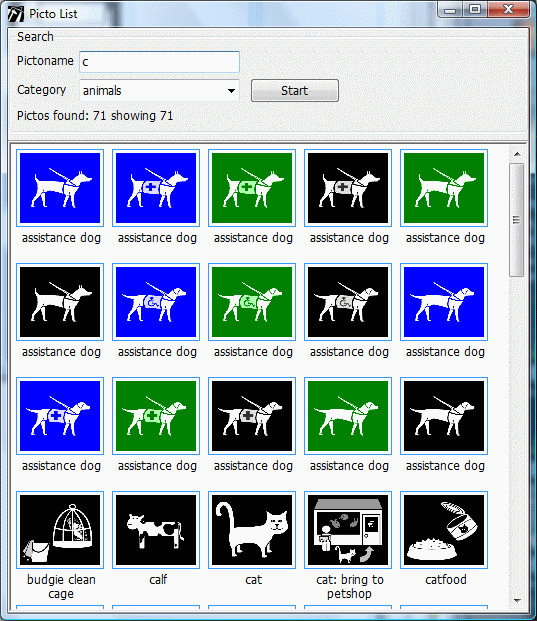Viewport: 537px width, 621px height.
Task: Select green floppy-ear assistance dog with cross vest
Action: [x=156, y=416]
